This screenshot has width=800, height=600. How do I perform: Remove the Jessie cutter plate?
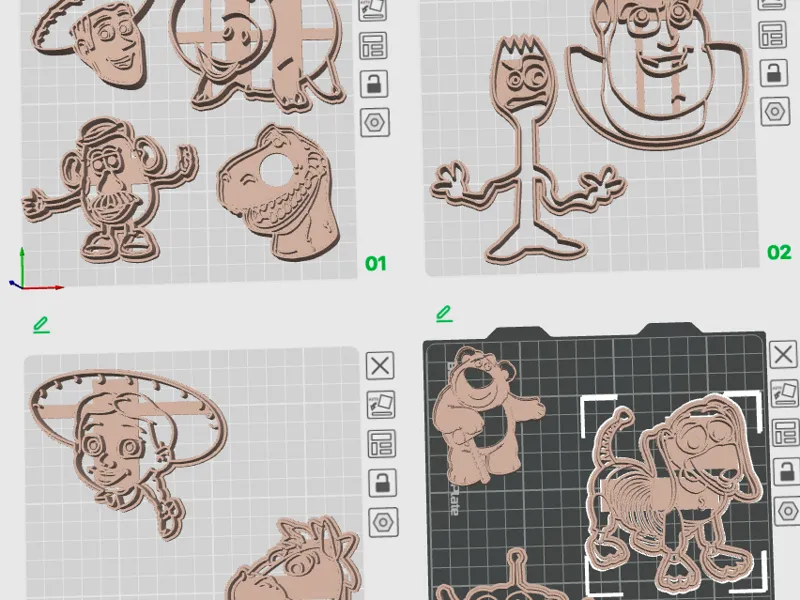coord(380,365)
